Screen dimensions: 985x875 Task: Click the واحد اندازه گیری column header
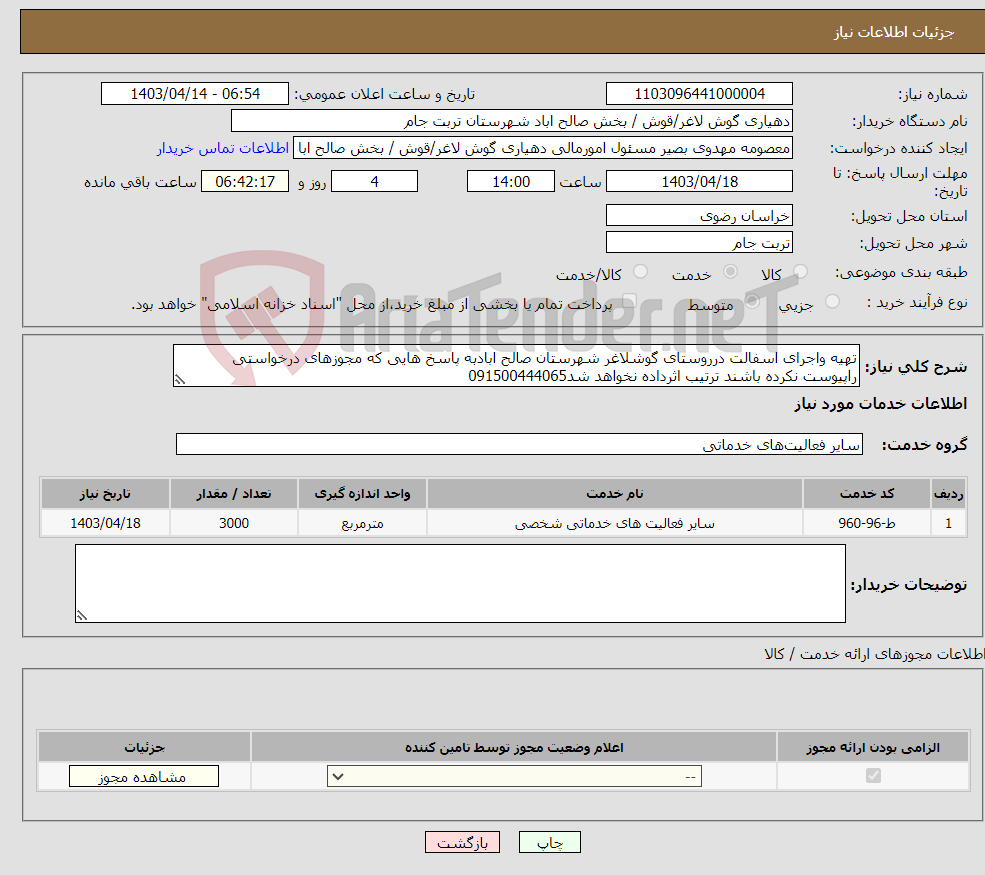coord(362,494)
